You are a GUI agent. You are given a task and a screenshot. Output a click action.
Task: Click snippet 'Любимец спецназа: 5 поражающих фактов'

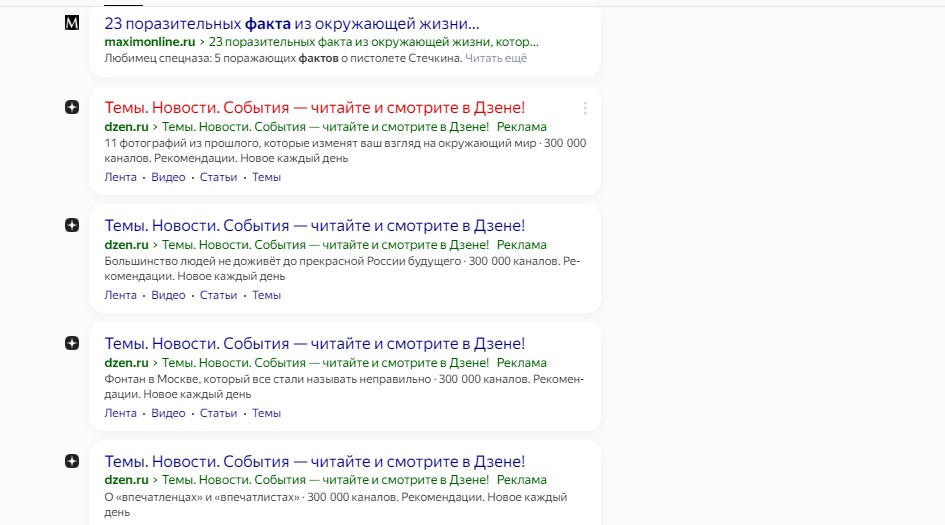tap(221, 58)
